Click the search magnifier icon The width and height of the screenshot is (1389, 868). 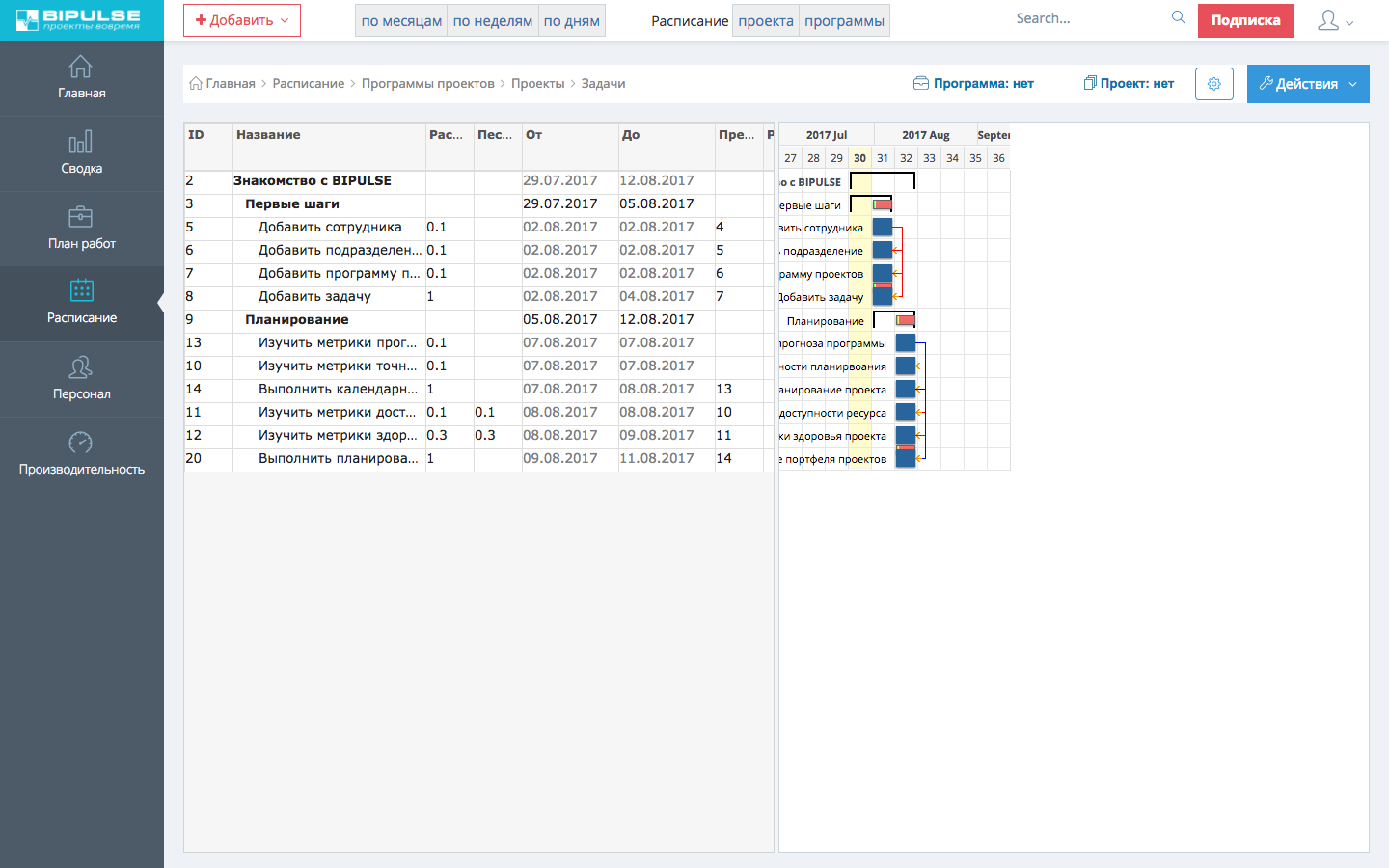click(x=1178, y=18)
